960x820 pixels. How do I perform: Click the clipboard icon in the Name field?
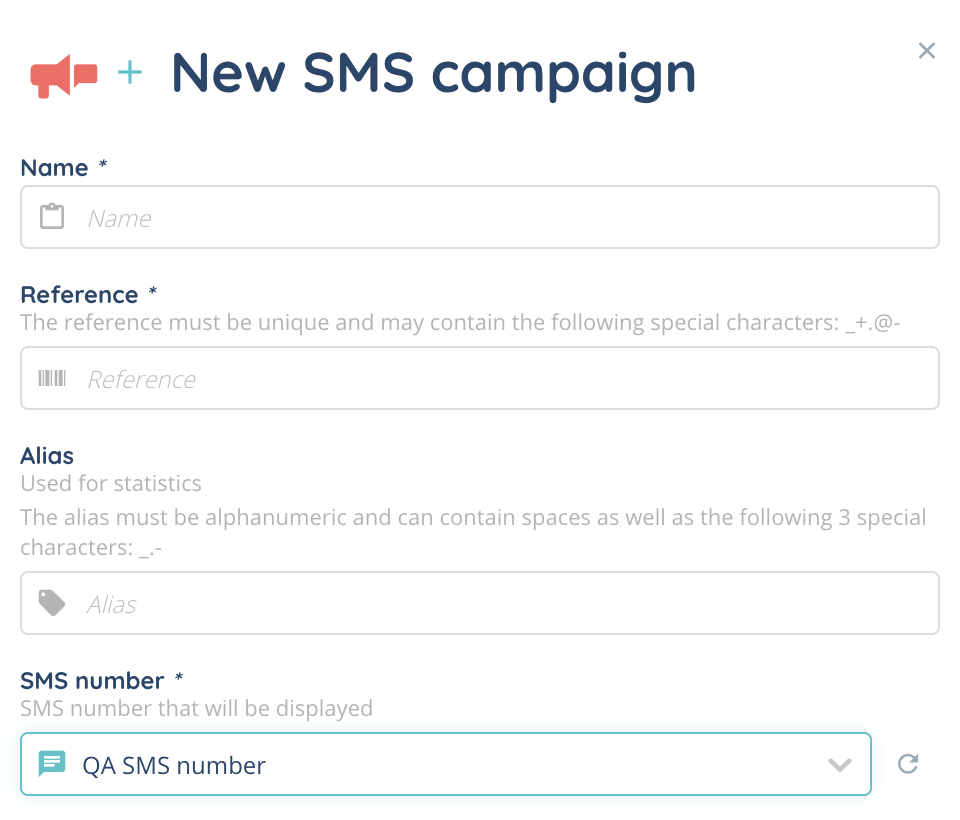tap(52, 217)
